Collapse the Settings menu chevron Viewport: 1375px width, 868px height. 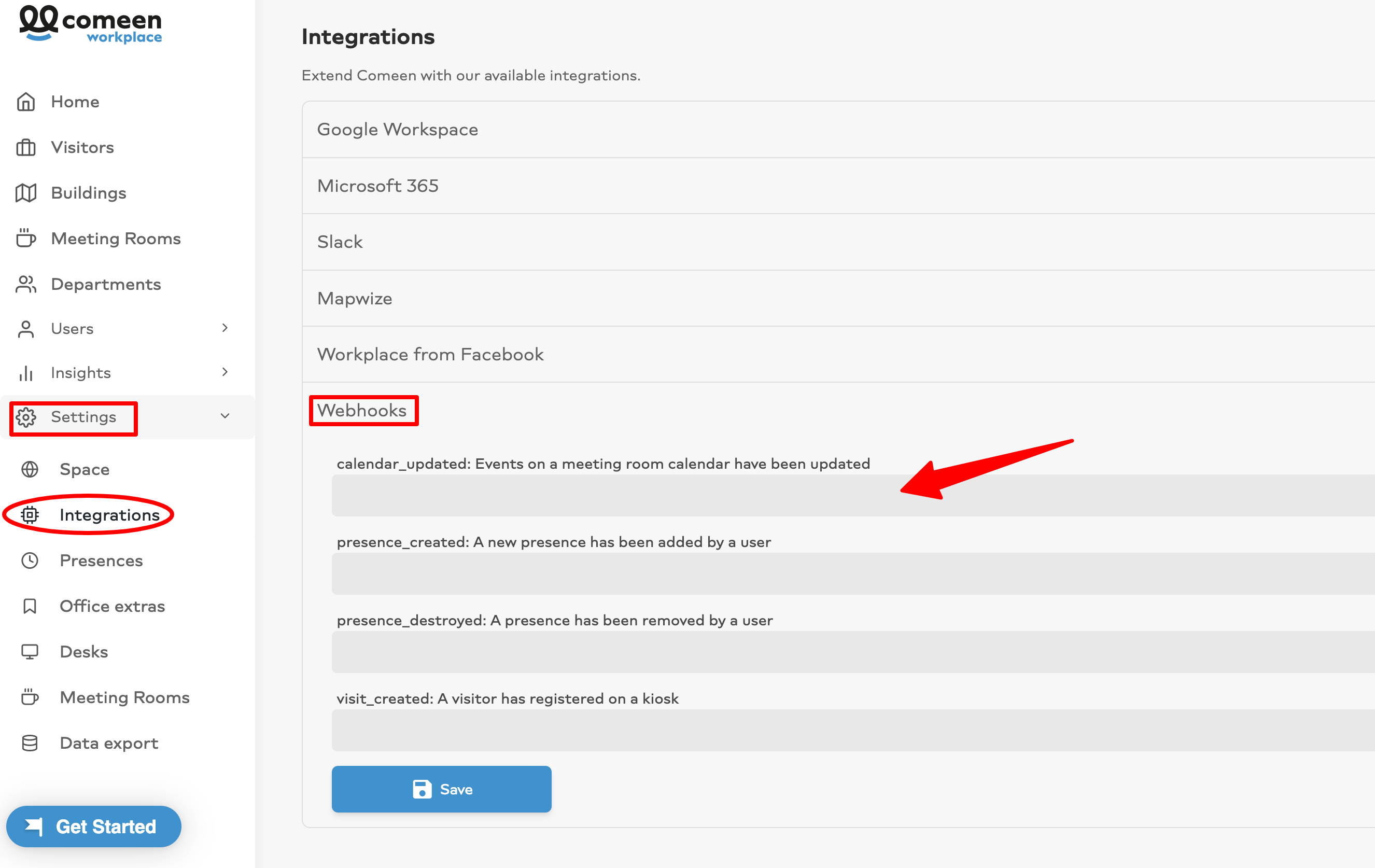point(225,416)
